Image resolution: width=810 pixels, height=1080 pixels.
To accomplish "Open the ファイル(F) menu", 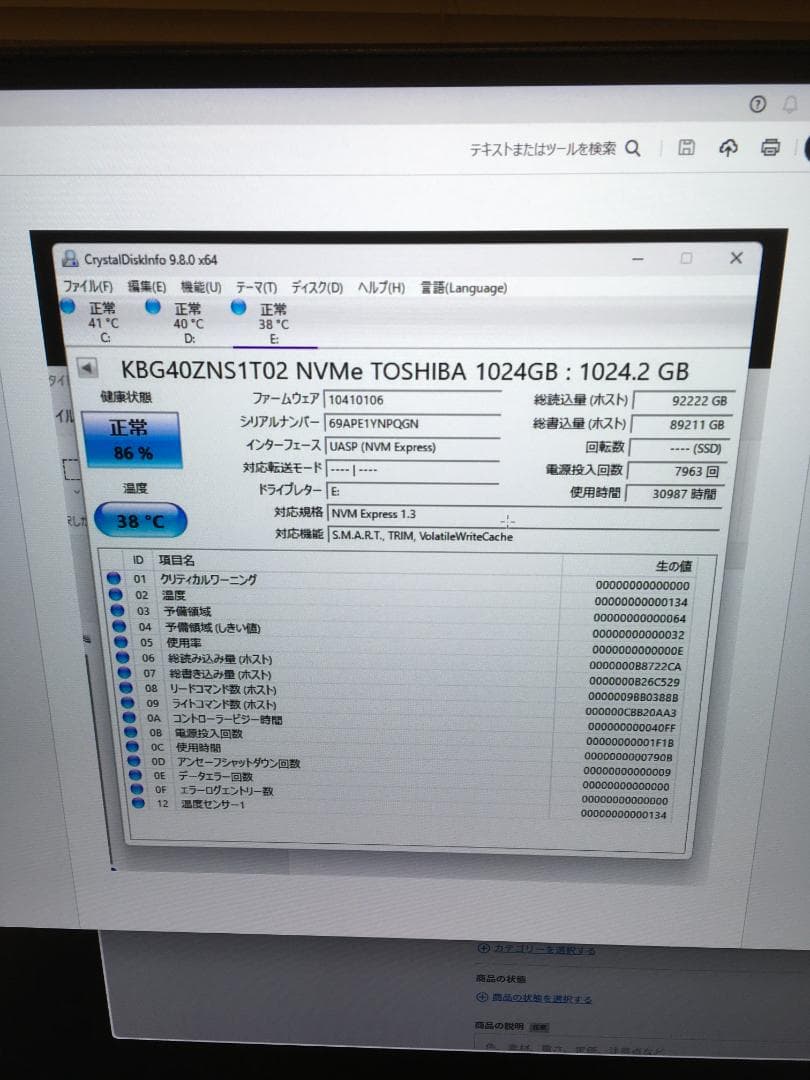I will click(88, 286).
